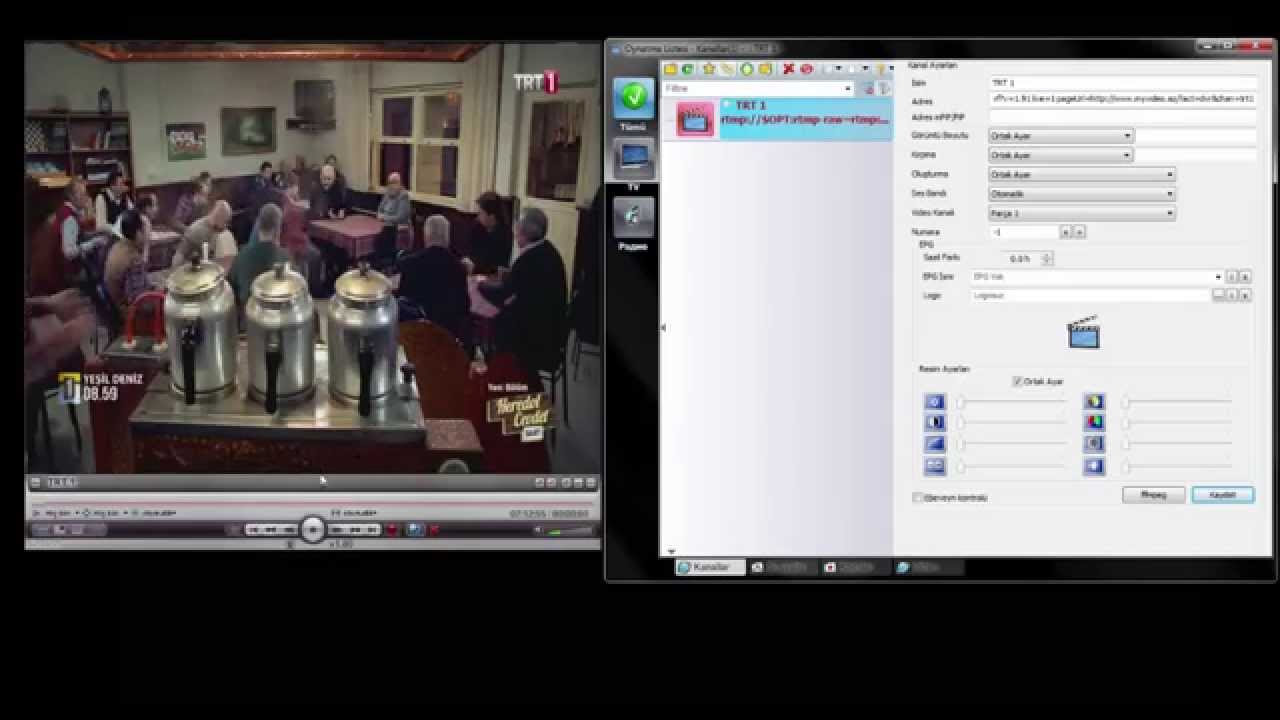Click the contrast half-circle icon
The width and height of the screenshot is (1280, 720).
(x=934, y=422)
